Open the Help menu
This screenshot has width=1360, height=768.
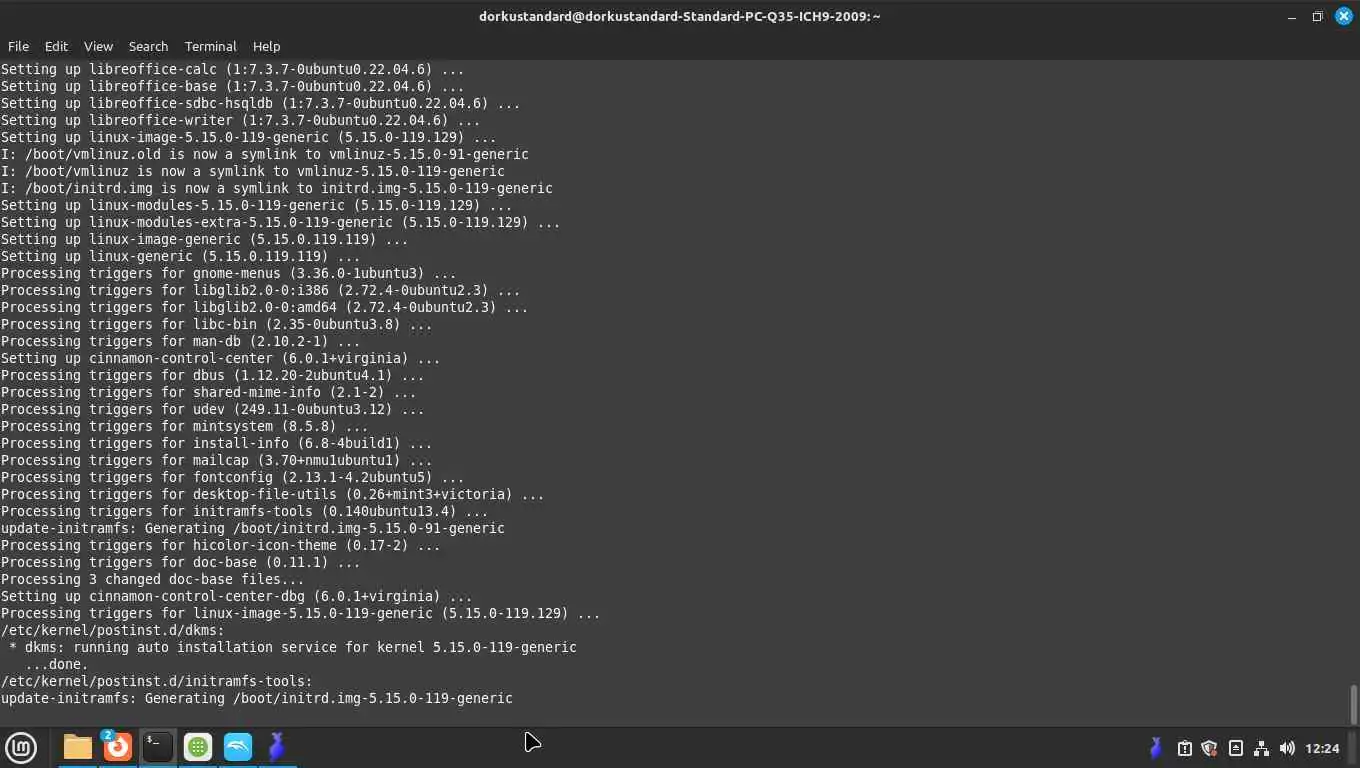266,46
